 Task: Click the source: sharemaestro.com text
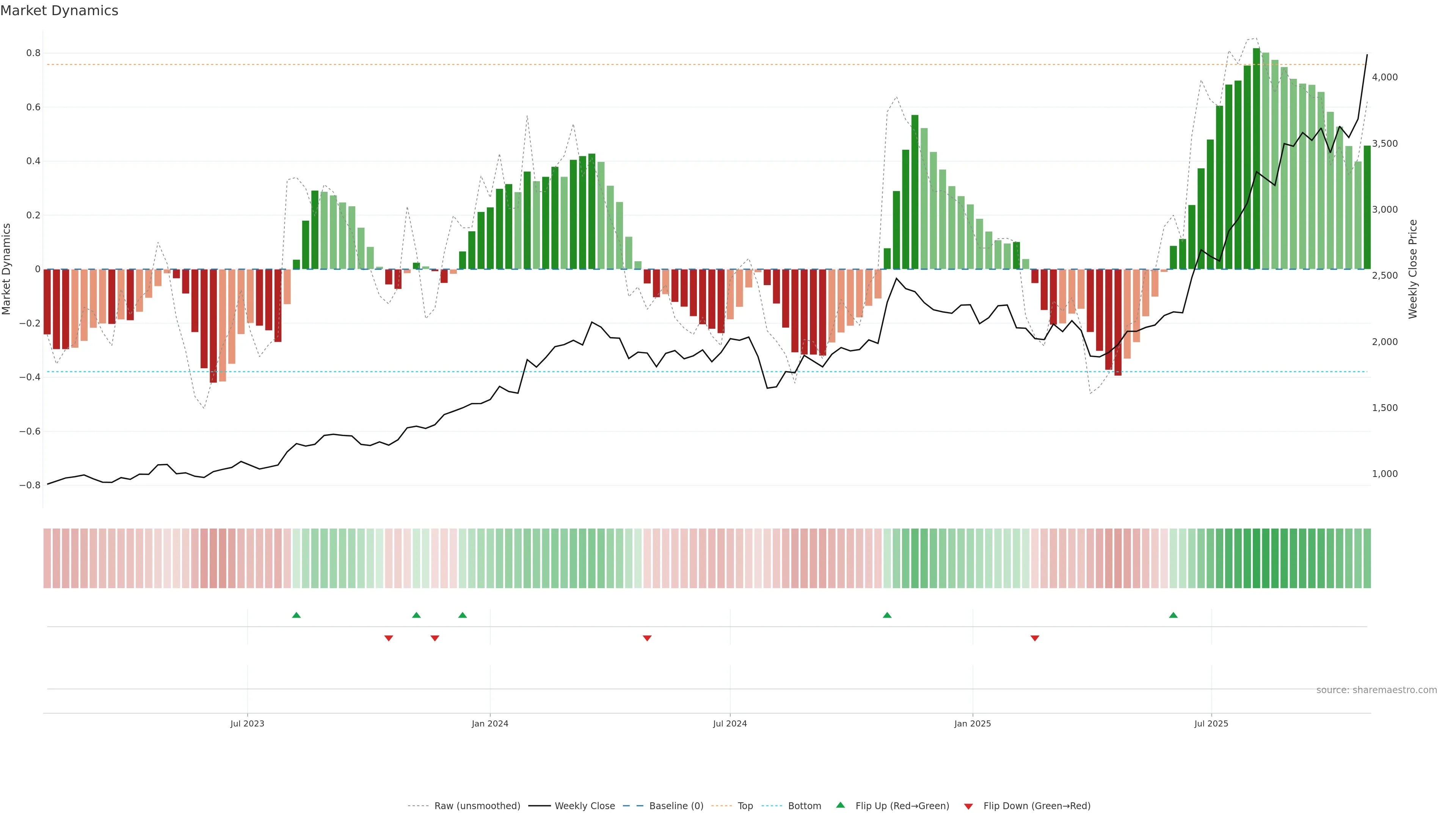point(1376,690)
